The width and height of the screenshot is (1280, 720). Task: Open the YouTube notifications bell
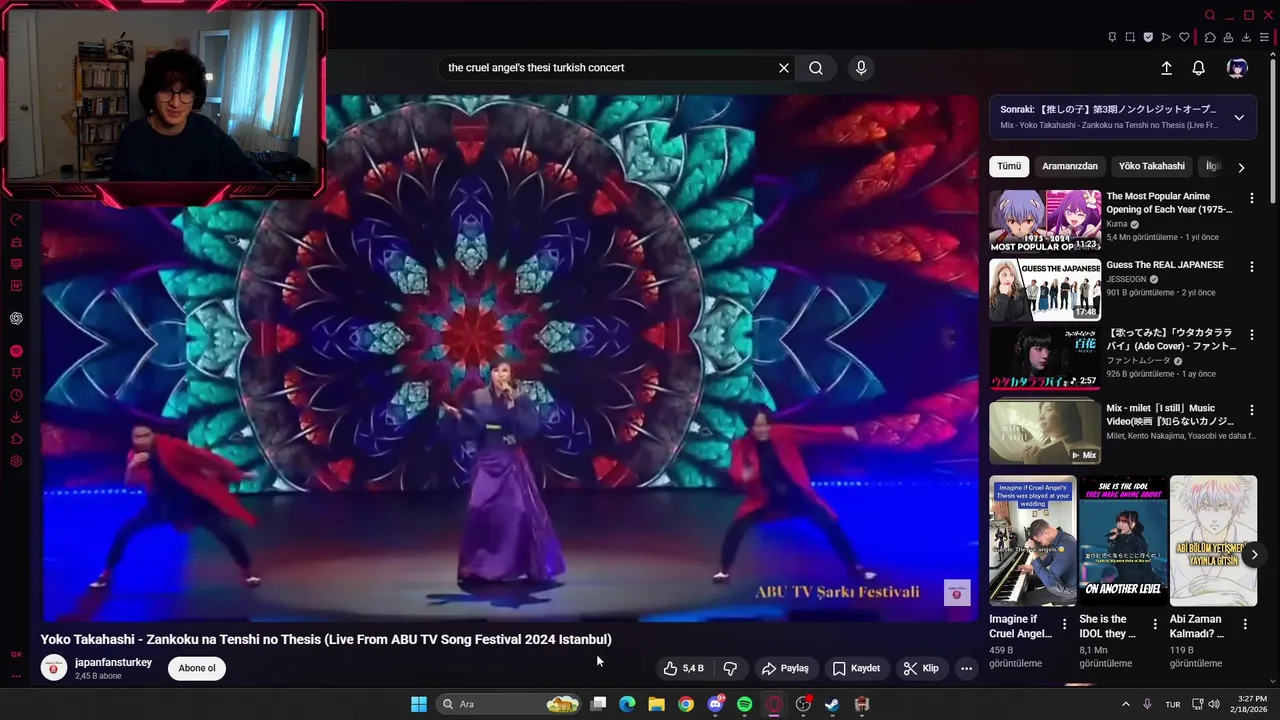(1198, 68)
